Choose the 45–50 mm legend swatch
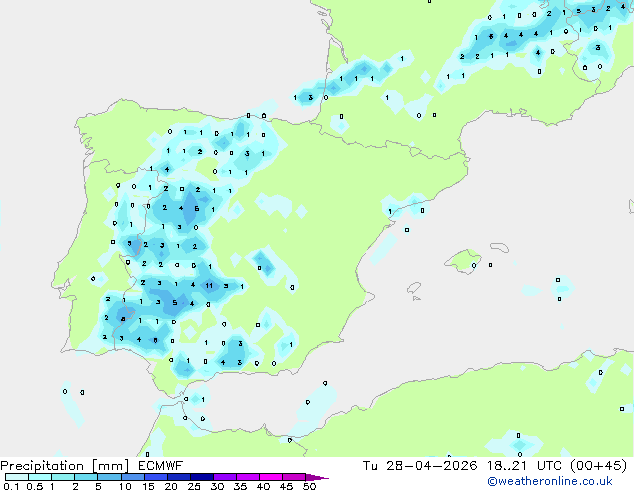Image resolution: width=634 pixels, height=490 pixels. pos(294,477)
